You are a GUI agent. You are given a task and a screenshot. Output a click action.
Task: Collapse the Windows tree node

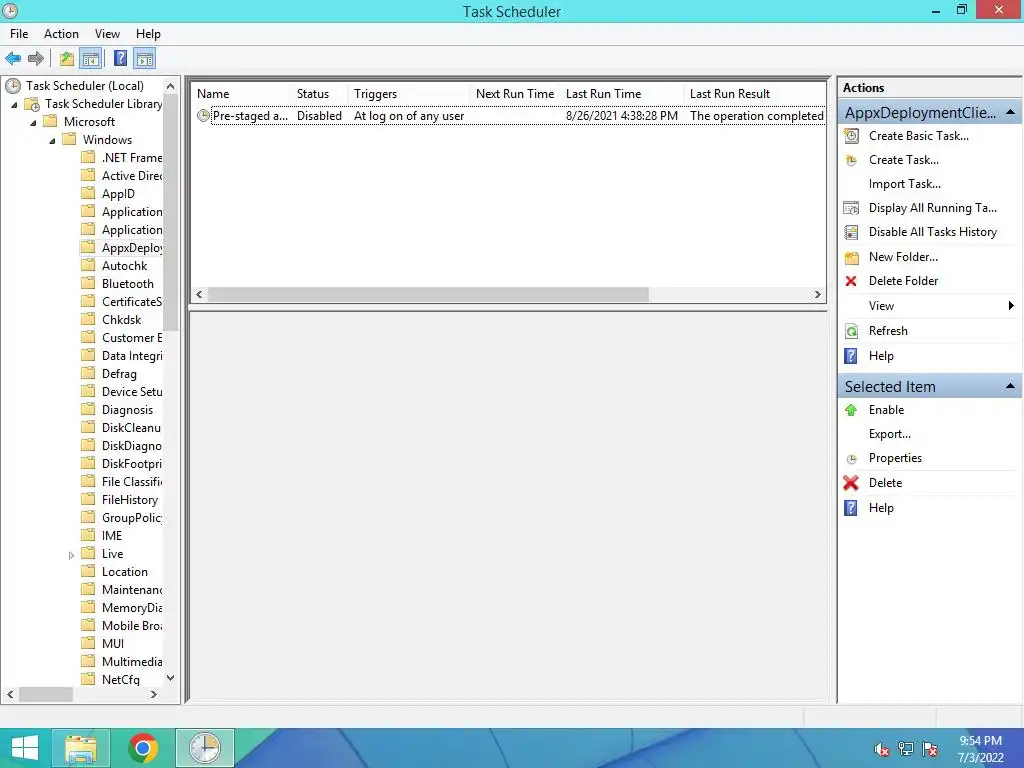(52, 140)
